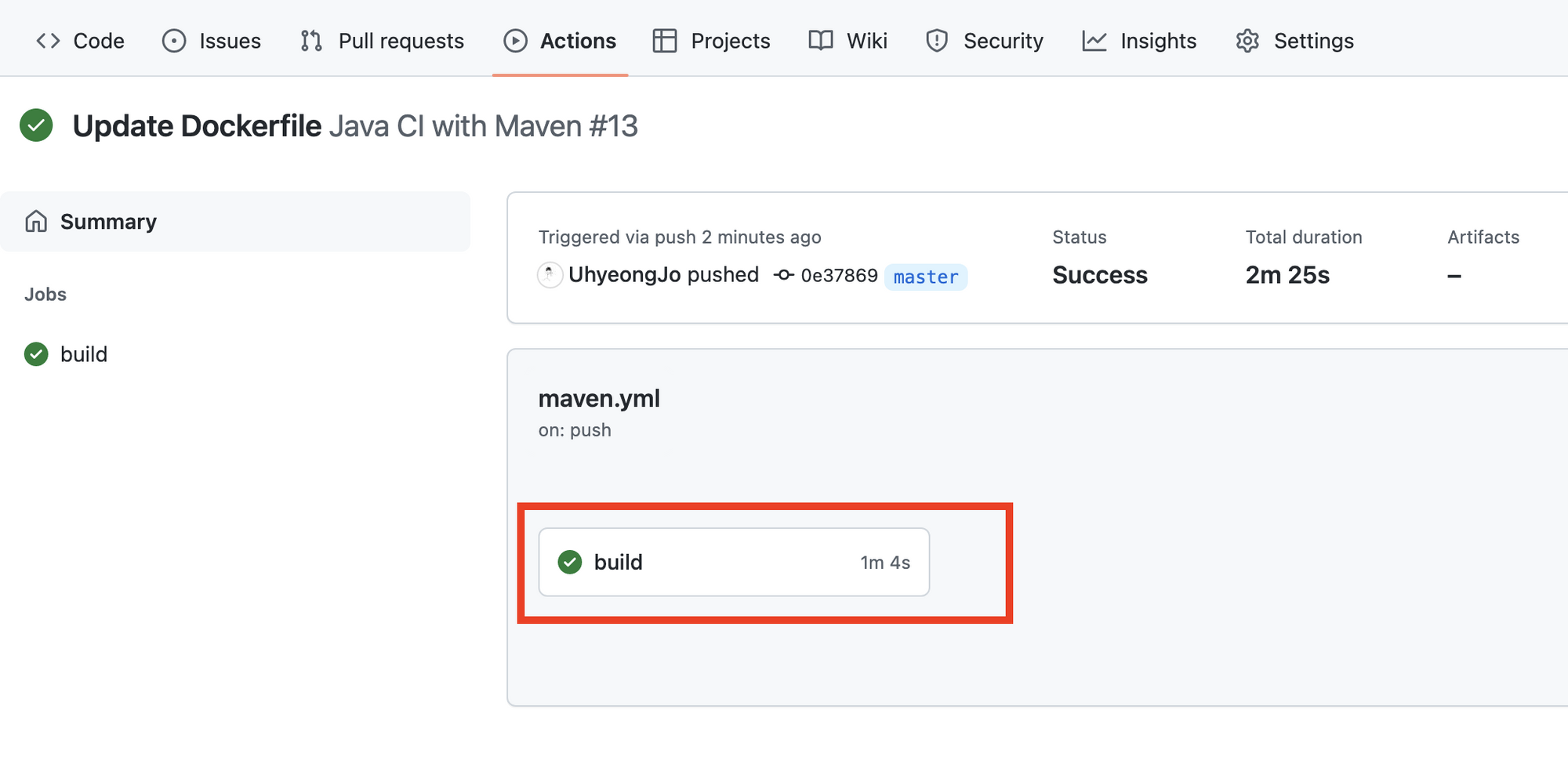The image size is (1568, 764).
Task: Click the Projects table icon
Action: [665, 41]
